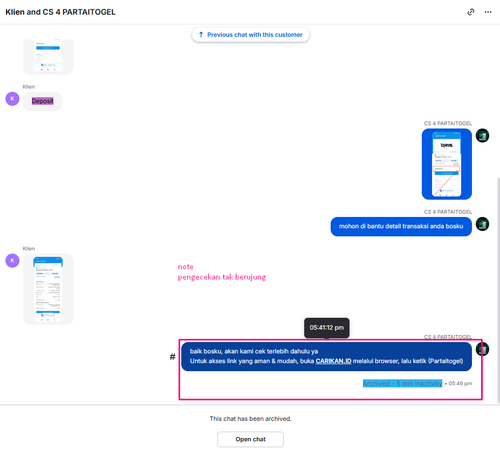Click the agent avatar beside 'baik bosku' message
Viewport: 500px width, 456px height.
(x=482, y=349)
